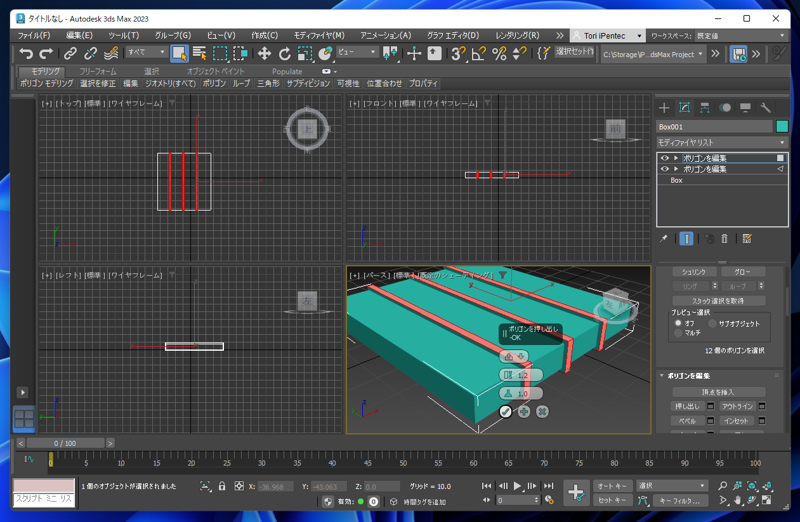Open the reference coordinate 'ビュー' dropdown
800x522 pixels.
(357, 52)
